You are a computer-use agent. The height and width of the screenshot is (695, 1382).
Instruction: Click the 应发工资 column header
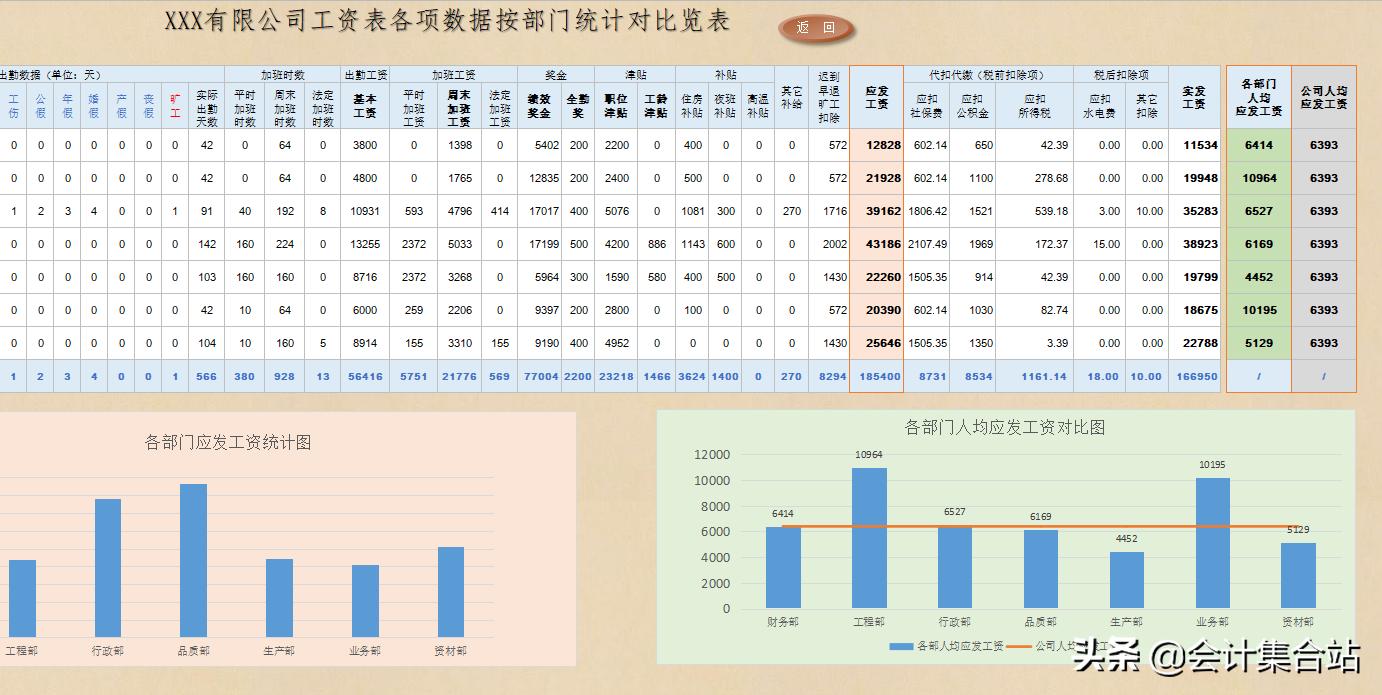tap(876, 99)
